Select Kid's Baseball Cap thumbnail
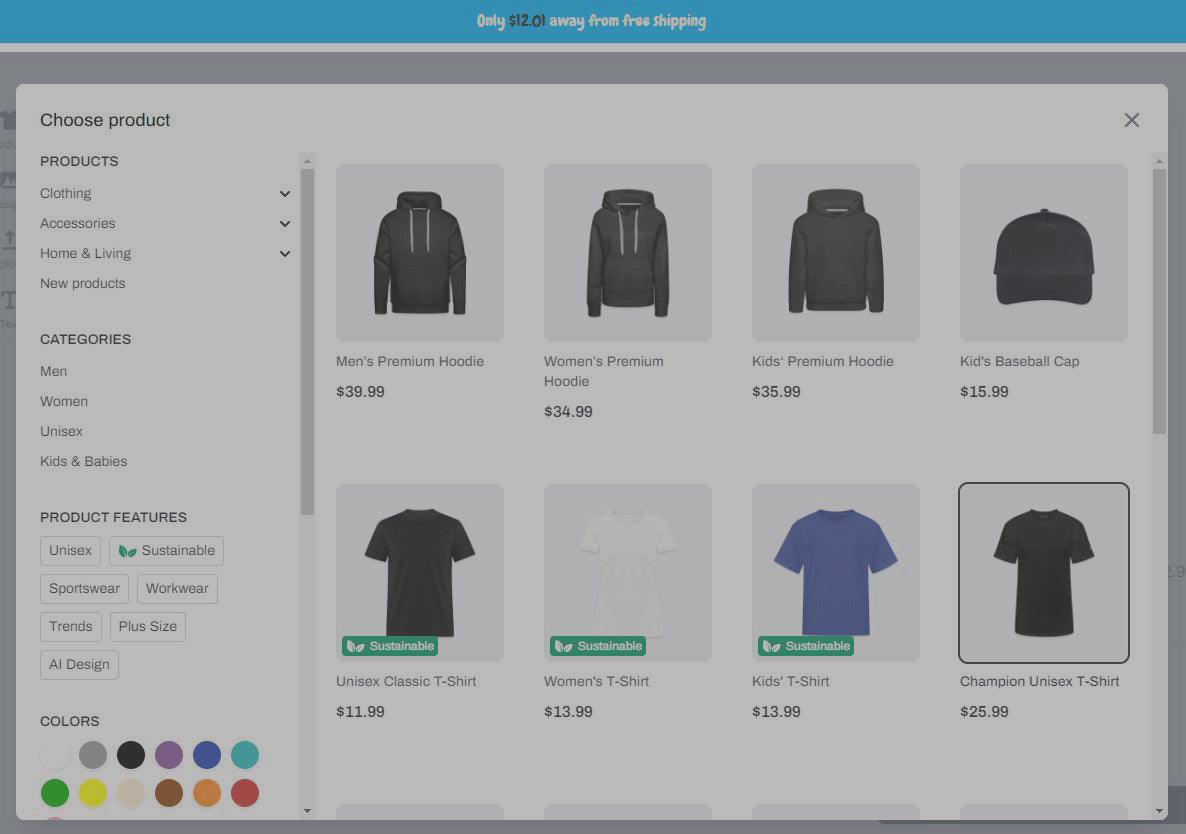1186x834 pixels. click(1044, 253)
